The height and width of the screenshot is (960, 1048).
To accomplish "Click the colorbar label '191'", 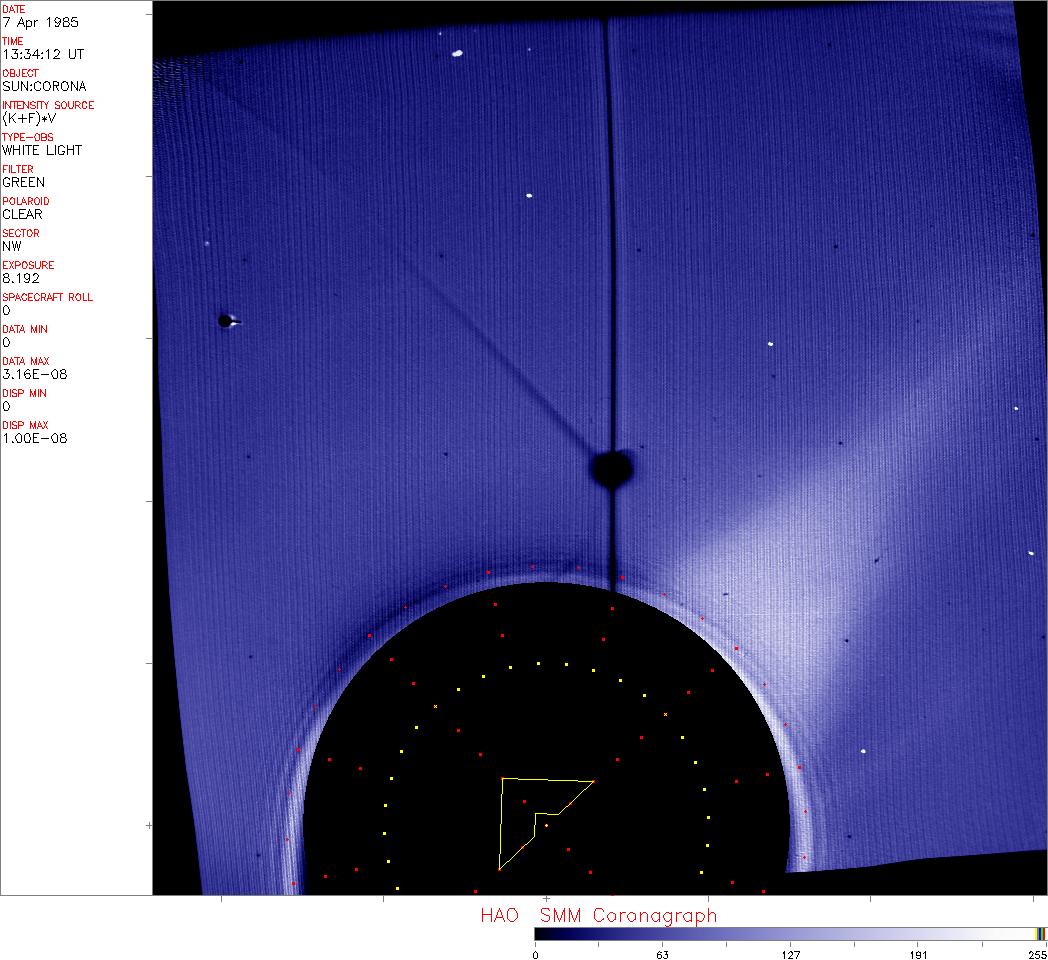I will (x=918, y=955).
